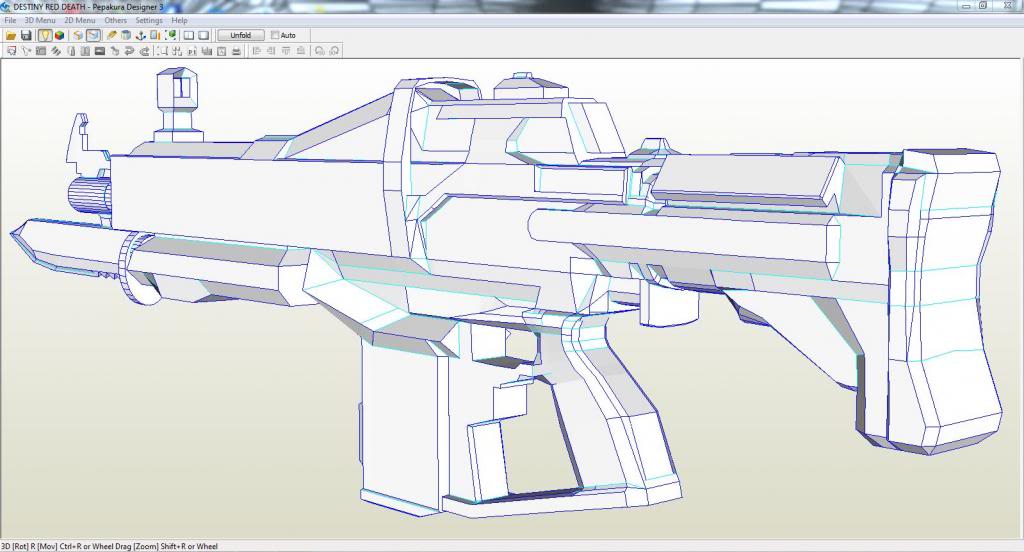The height and width of the screenshot is (552, 1024).
Task: Toggle the light bulb lighting switch
Action: coord(45,35)
